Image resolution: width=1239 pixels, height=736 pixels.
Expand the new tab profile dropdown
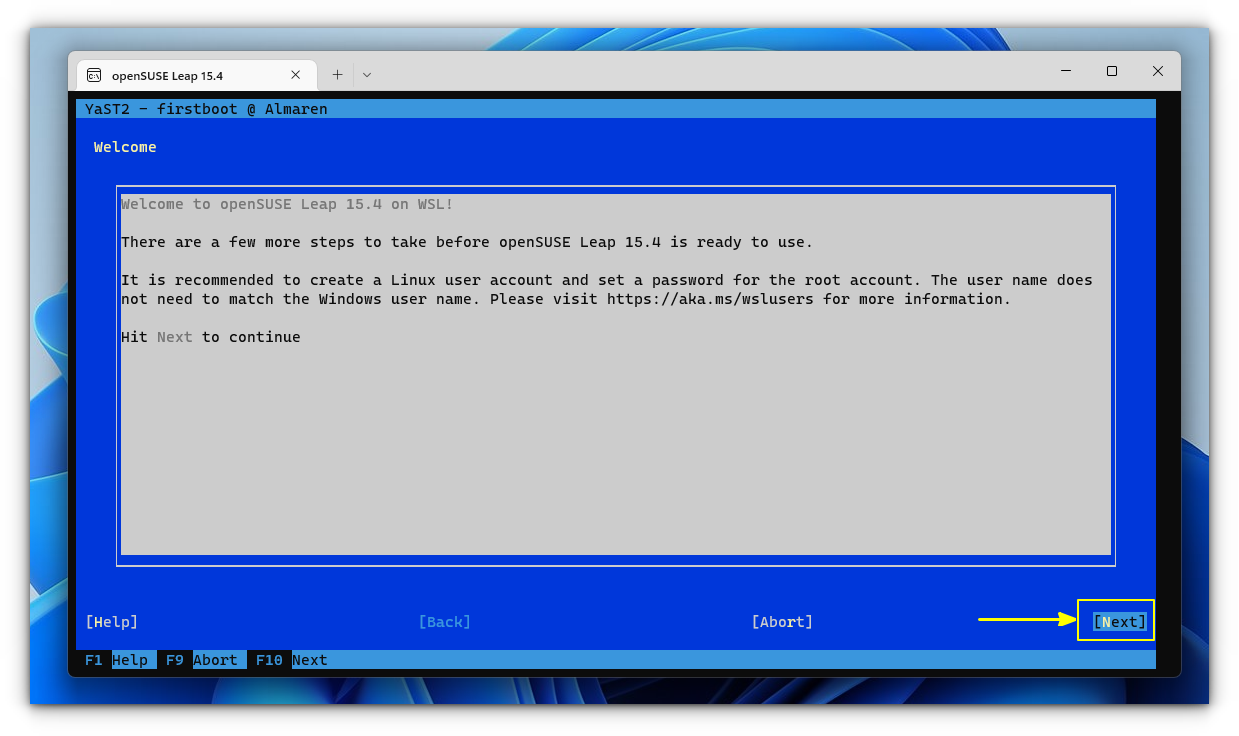tap(367, 75)
